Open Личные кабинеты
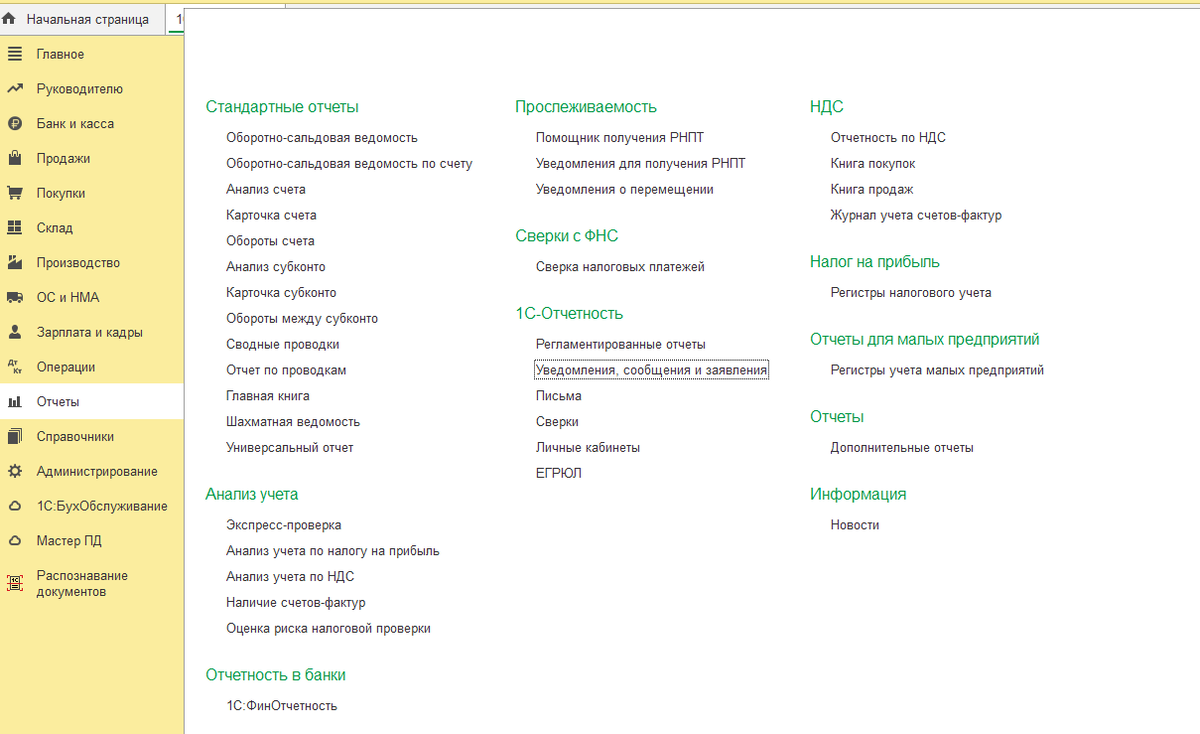This screenshot has width=1200, height=734. coord(588,448)
